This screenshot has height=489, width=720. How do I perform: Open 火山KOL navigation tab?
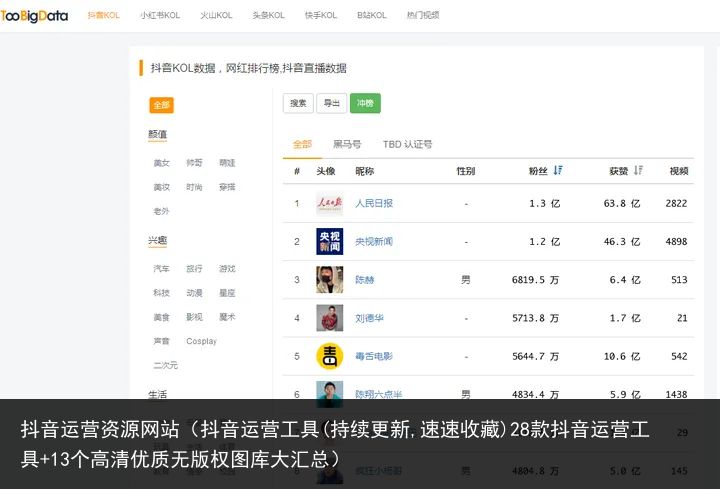point(216,15)
